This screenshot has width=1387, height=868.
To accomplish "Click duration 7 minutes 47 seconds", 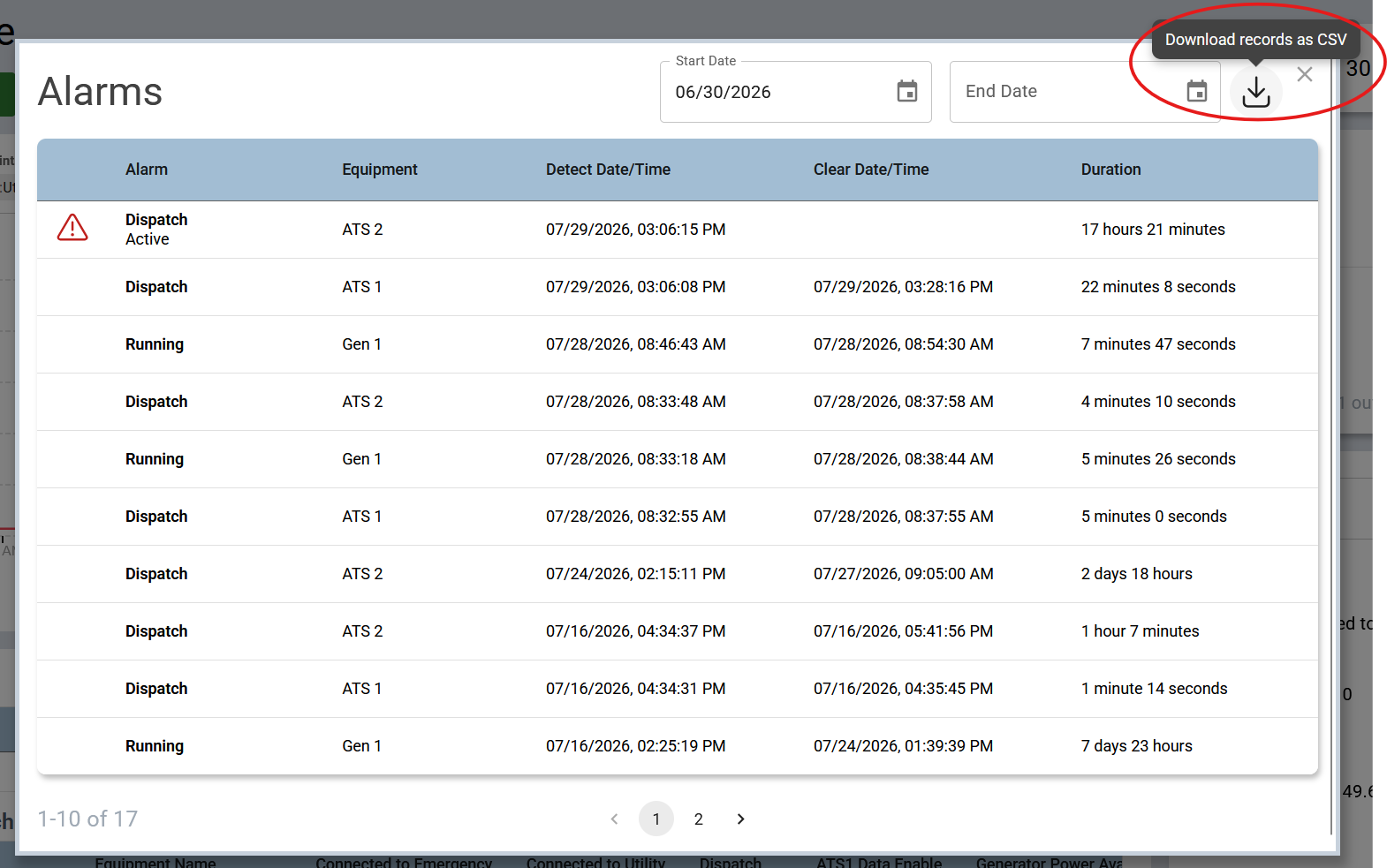I will [x=1158, y=344].
